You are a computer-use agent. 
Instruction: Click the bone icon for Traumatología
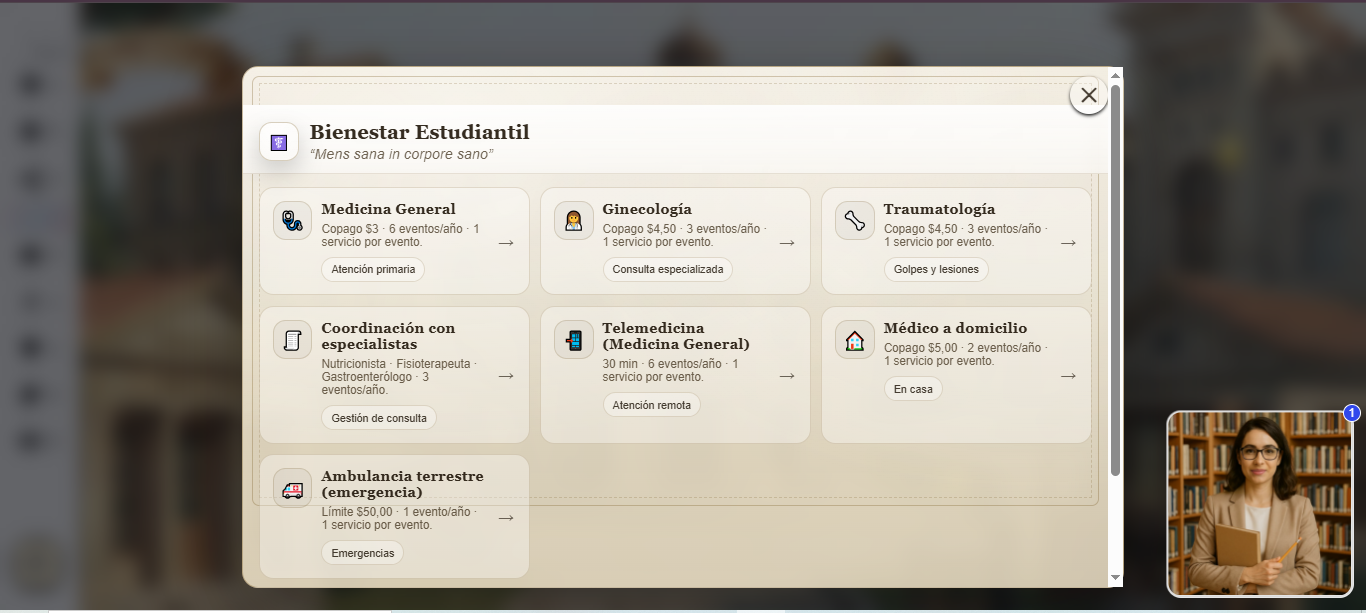point(855,220)
